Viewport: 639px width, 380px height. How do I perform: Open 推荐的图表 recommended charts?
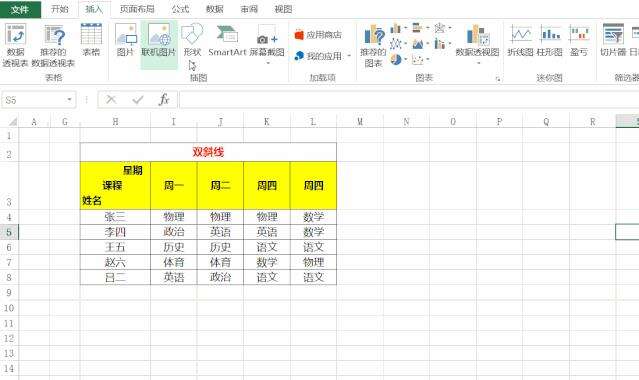(373, 45)
